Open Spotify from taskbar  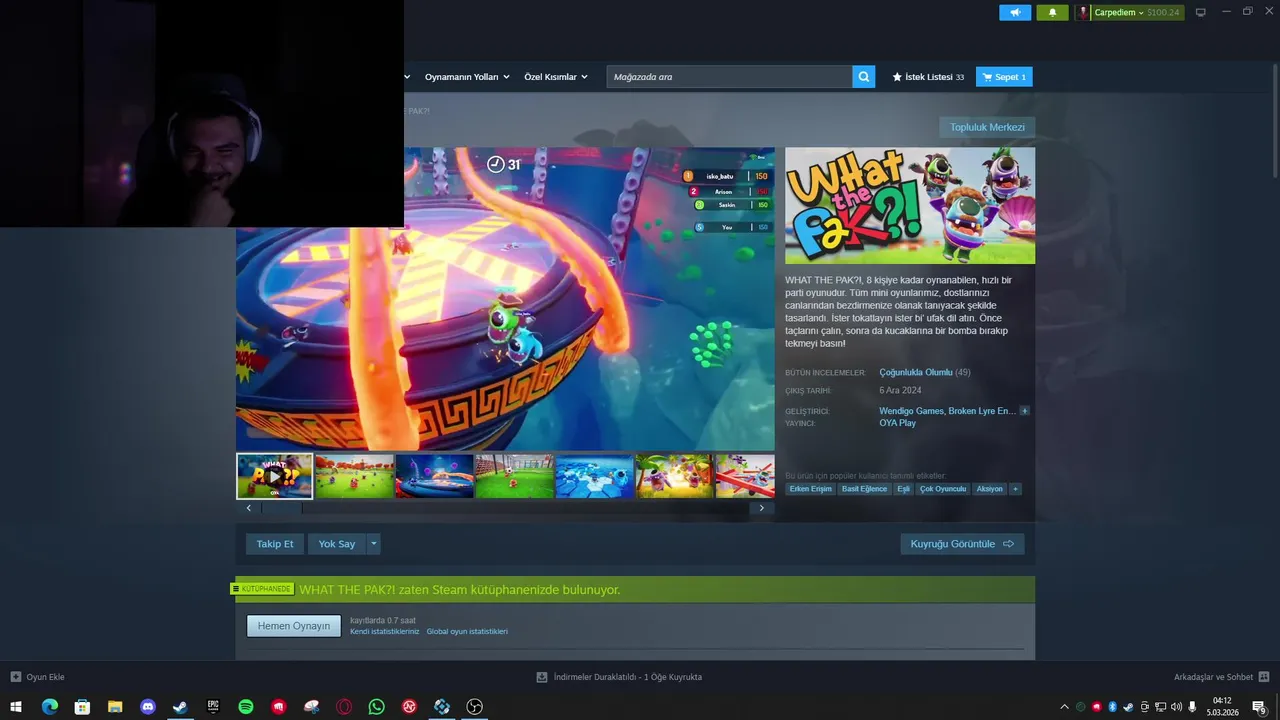click(x=246, y=707)
